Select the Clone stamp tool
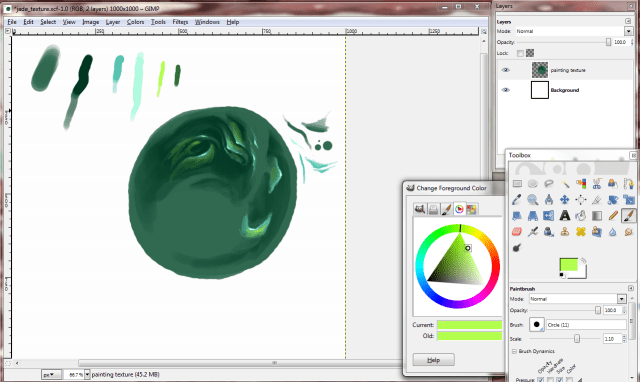 click(x=565, y=232)
